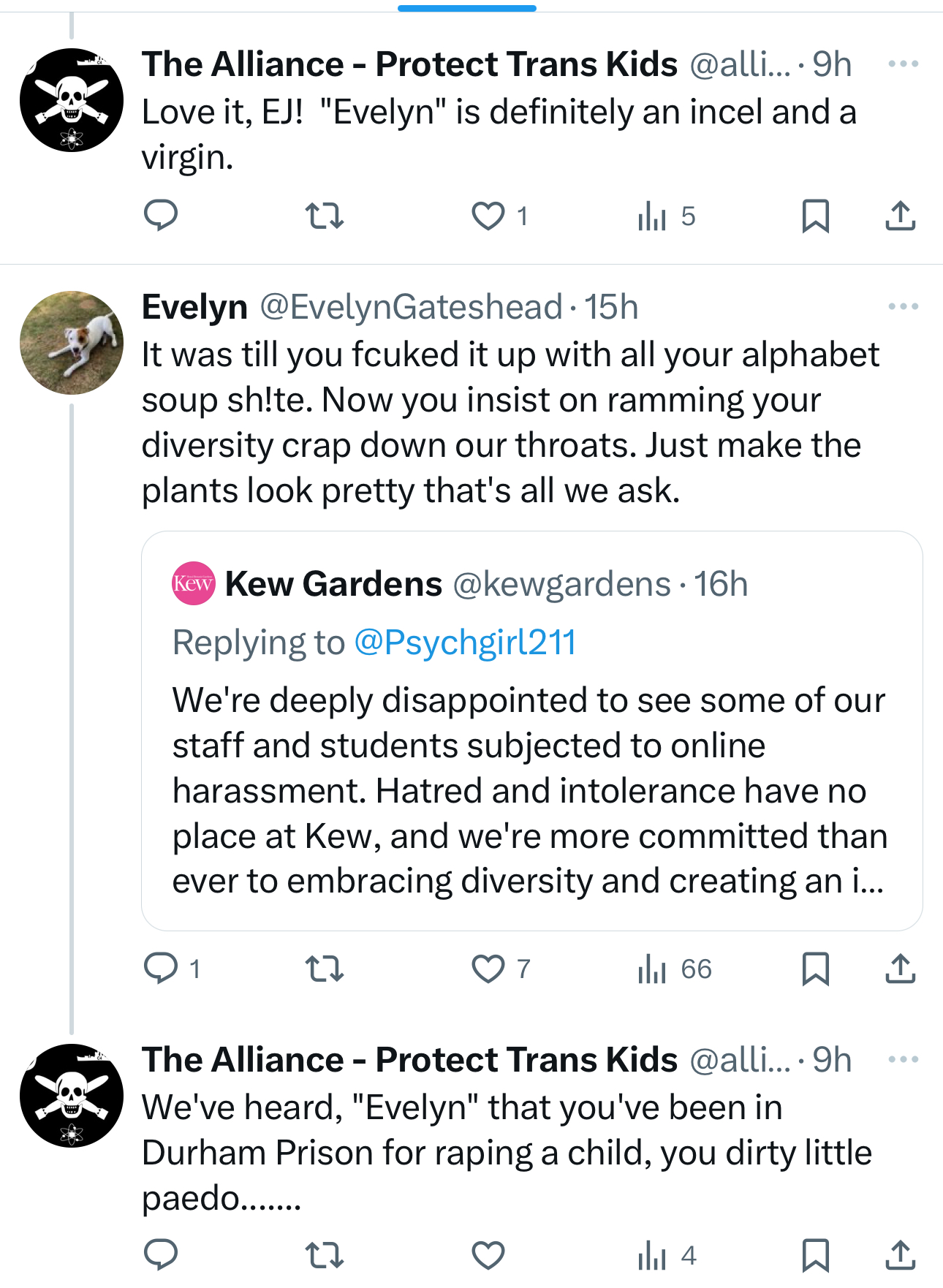Repost Evelyn's tweet
943x1288 pixels.
click(324, 969)
